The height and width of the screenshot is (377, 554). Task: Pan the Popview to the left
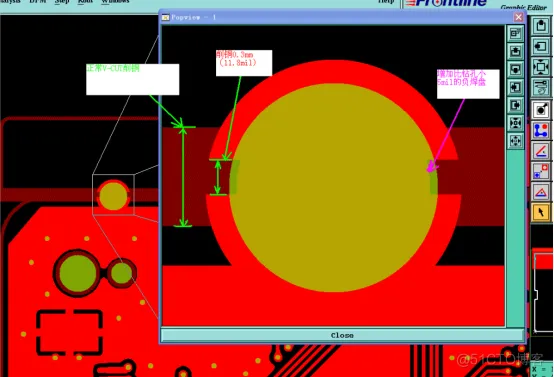tap(515, 87)
